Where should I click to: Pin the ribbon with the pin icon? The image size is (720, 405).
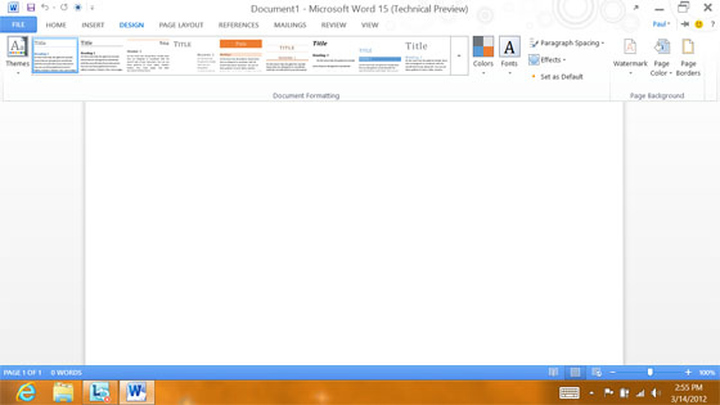coord(685,24)
